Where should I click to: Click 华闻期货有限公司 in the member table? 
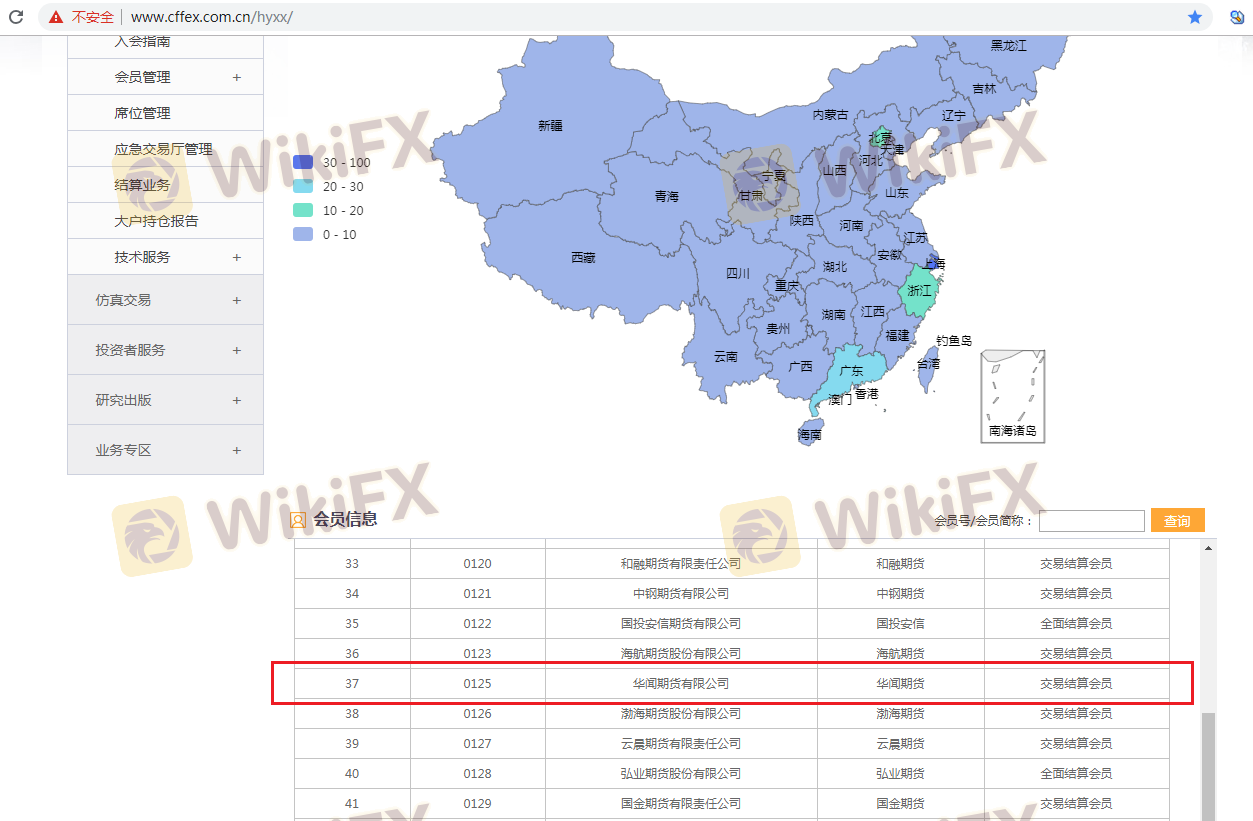(x=681, y=684)
